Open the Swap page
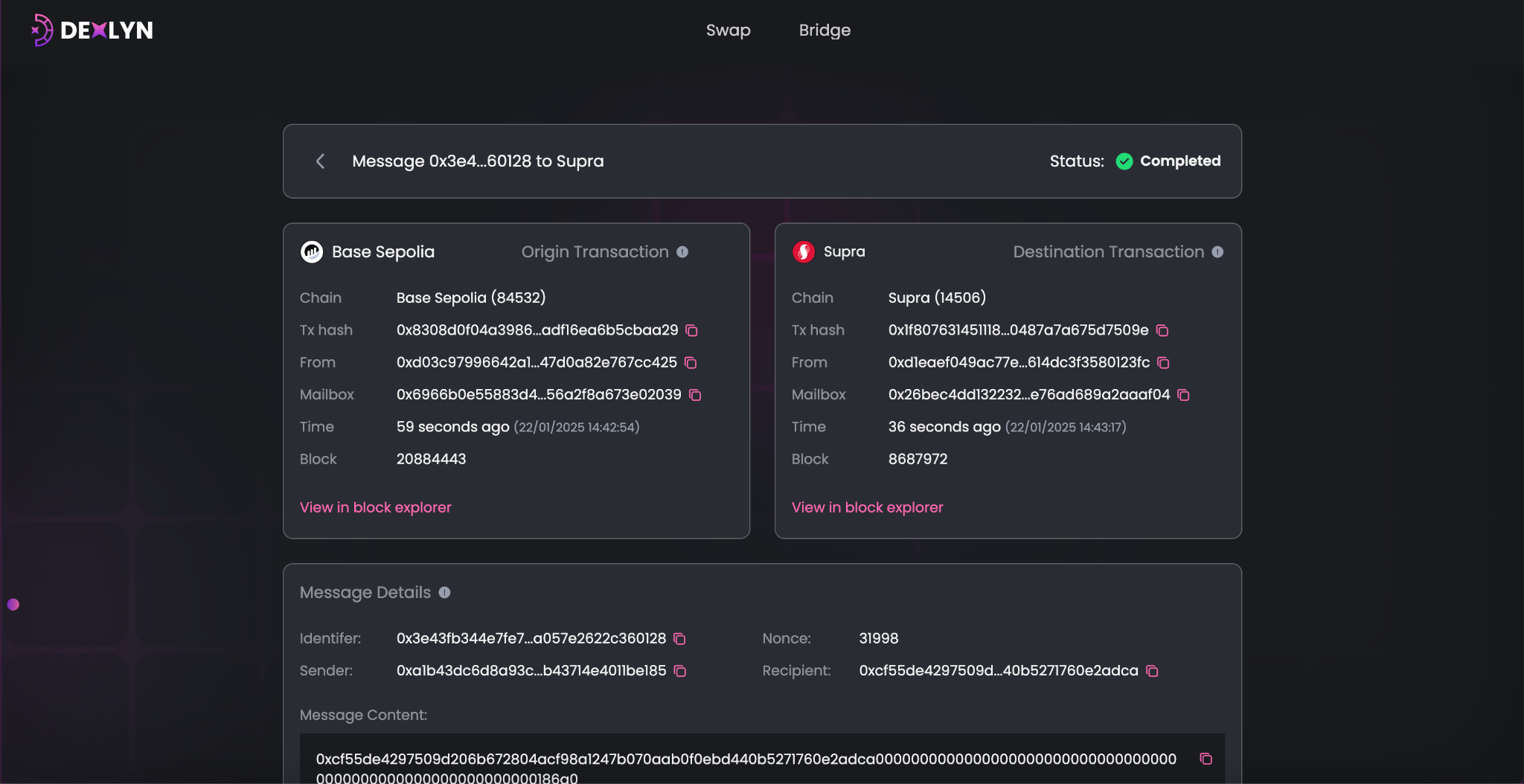The image size is (1524, 784). (728, 30)
